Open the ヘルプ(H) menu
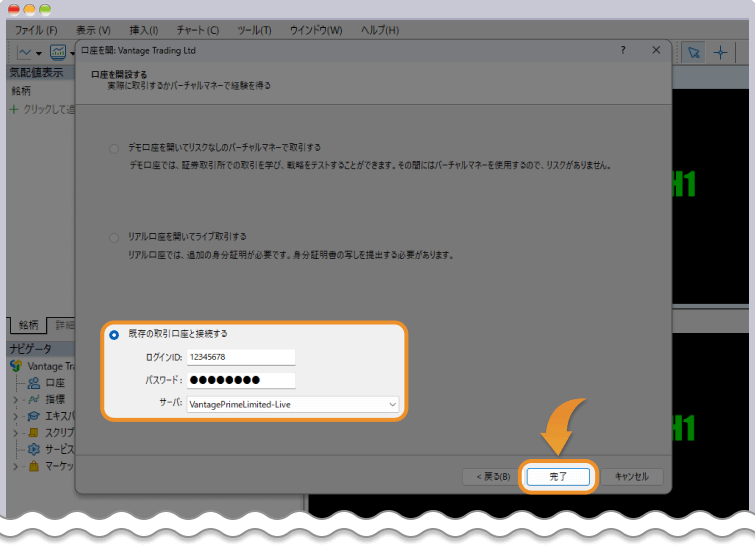 pos(380,30)
